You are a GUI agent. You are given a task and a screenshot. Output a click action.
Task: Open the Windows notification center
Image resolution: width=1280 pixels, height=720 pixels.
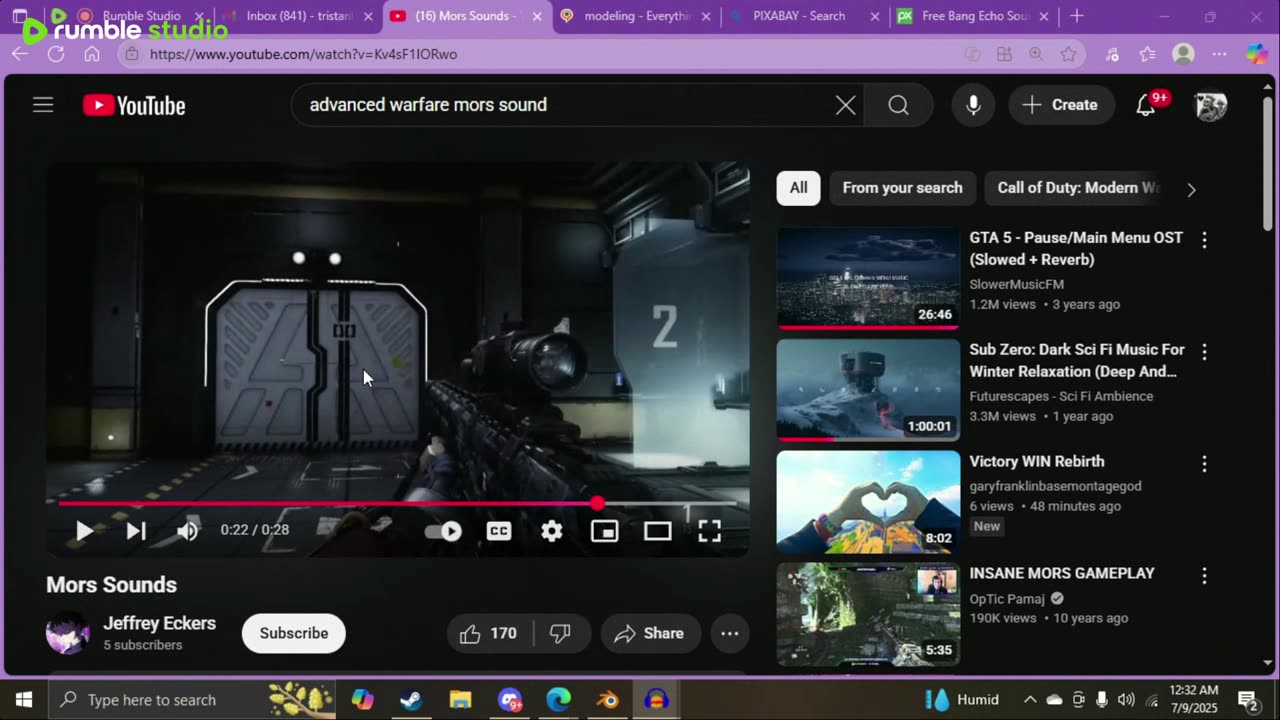1248,700
